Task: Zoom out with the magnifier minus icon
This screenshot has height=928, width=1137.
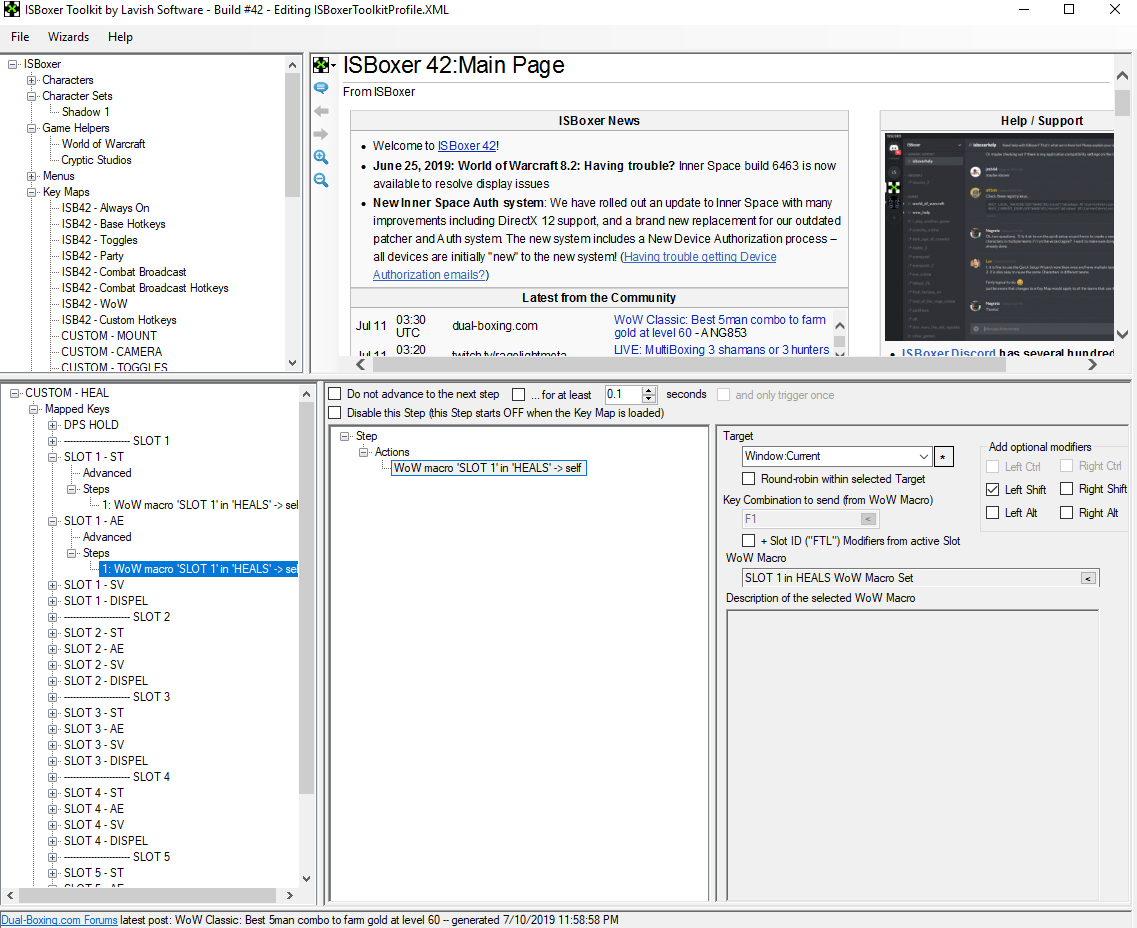Action: pyautogui.click(x=321, y=181)
